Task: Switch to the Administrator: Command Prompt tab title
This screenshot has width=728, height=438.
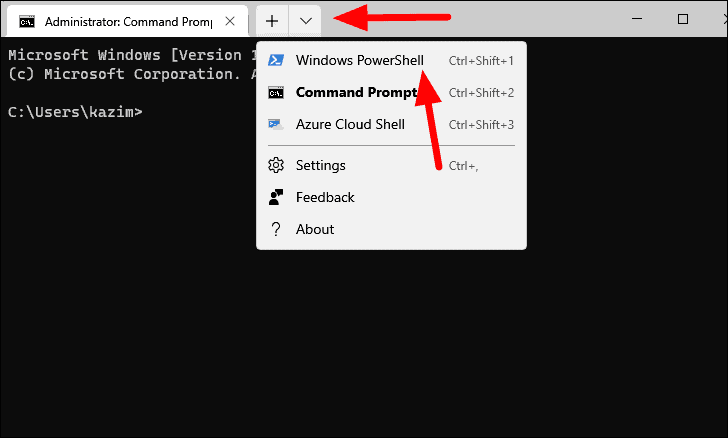Action: pyautogui.click(x=129, y=22)
